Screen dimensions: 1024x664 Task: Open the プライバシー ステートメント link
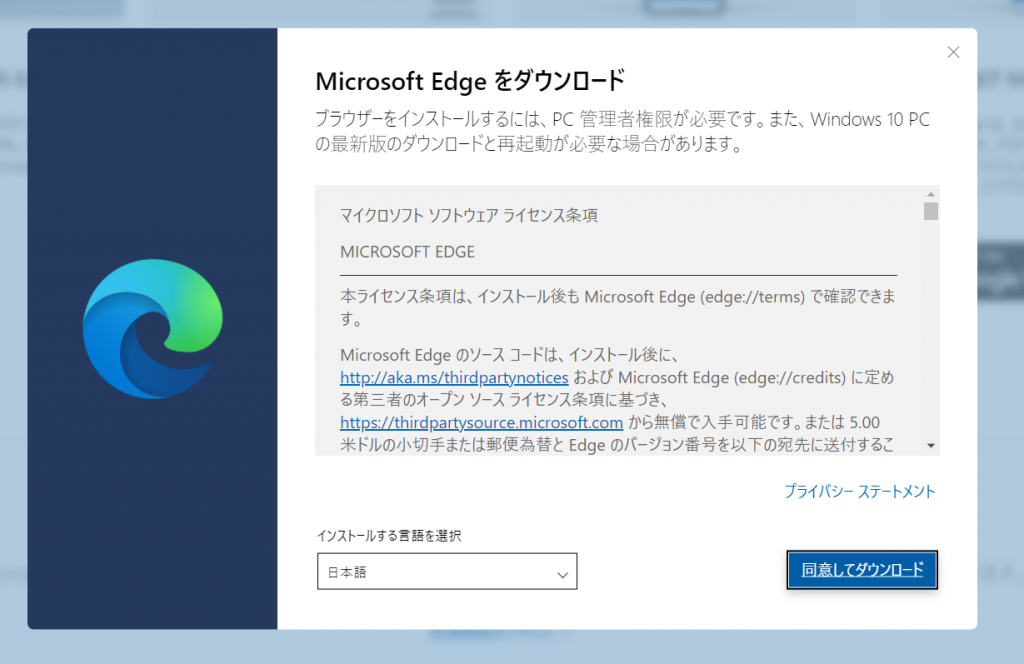click(x=859, y=491)
